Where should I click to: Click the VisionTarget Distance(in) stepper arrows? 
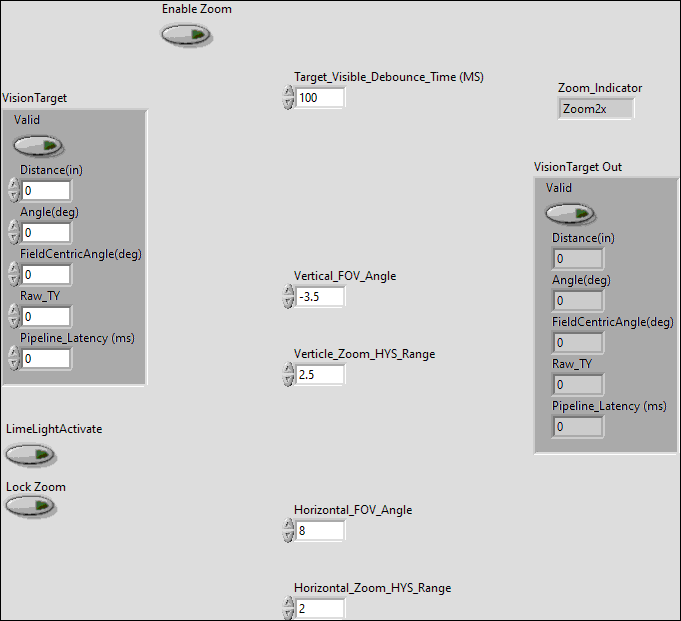coord(14,191)
